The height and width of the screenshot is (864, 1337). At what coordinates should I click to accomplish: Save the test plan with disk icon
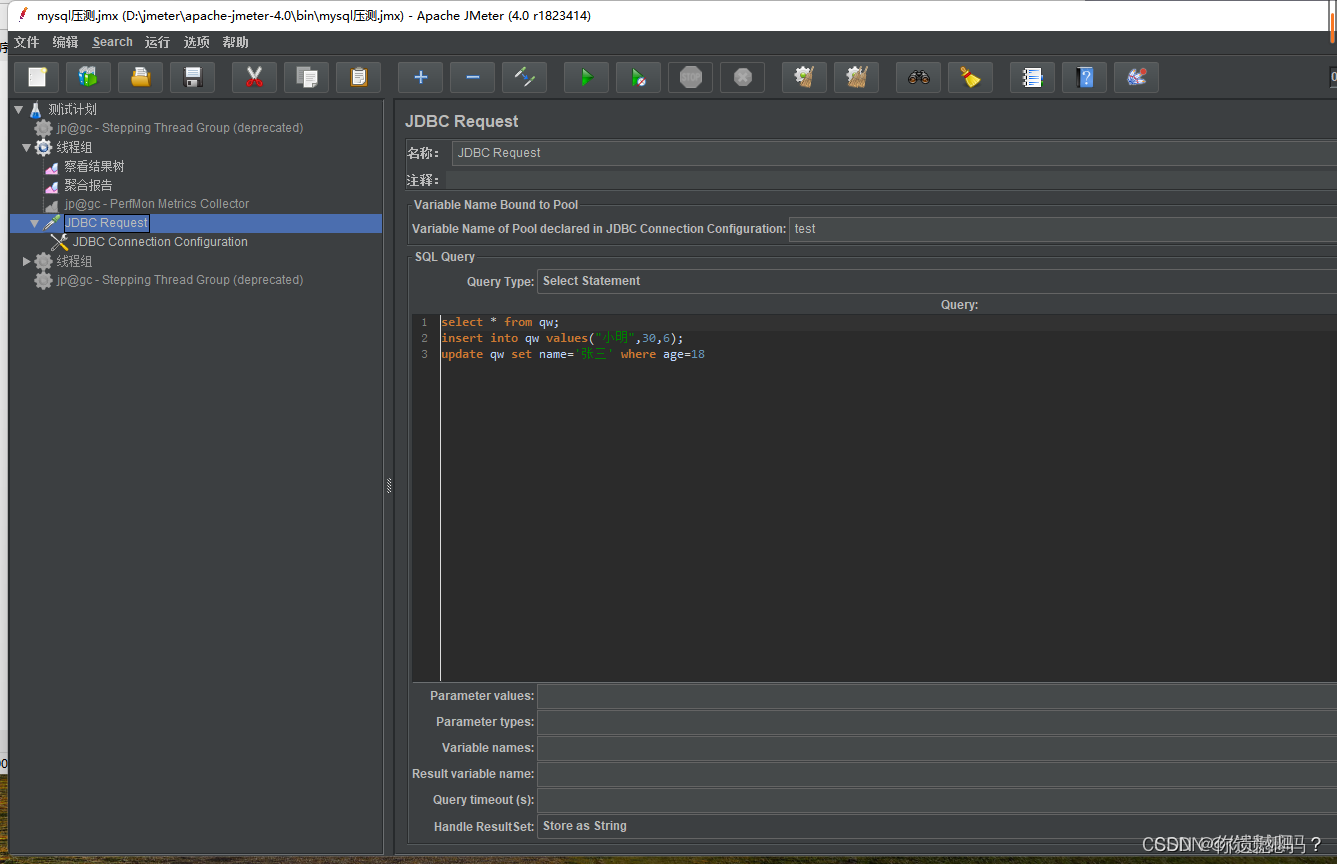(x=193, y=77)
